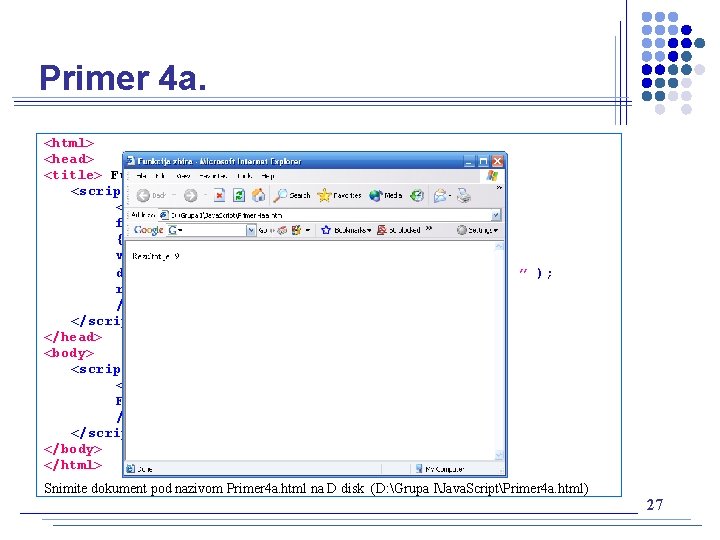This screenshot has width=720, height=540.
Task: Refresh the page with green arrows icon
Action: pyautogui.click(x=239, y=196)
